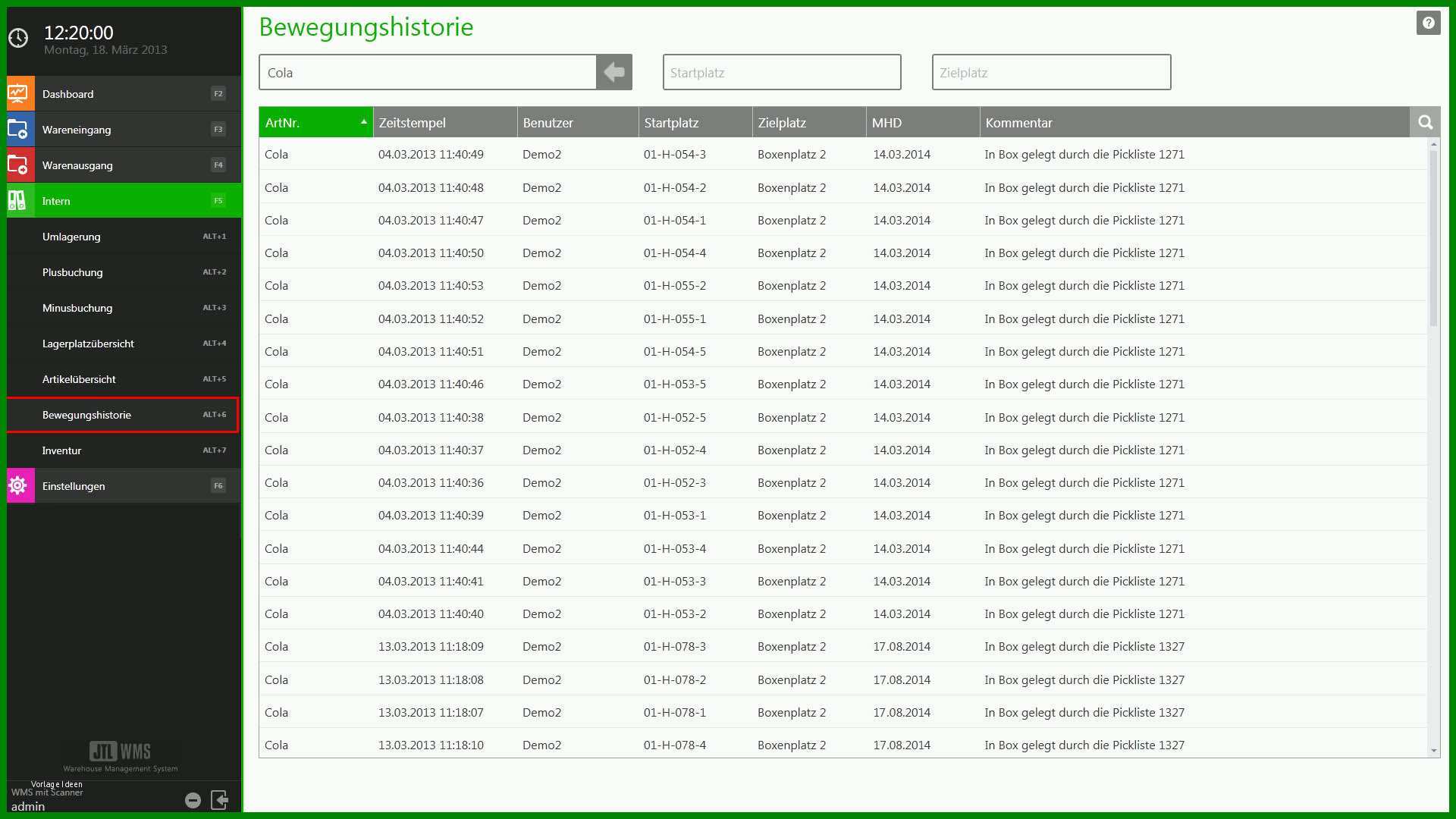Click timestamp 04.03.2013 11:40:40
Image resolution: width=1456 pixels, height=819 pixels.
431,613
